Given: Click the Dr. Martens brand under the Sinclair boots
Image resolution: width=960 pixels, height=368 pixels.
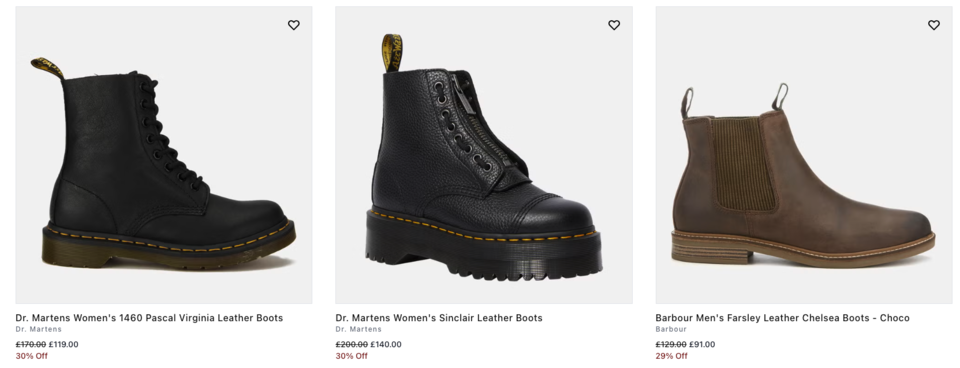Looking at the screenshot, I should point(359,329).
